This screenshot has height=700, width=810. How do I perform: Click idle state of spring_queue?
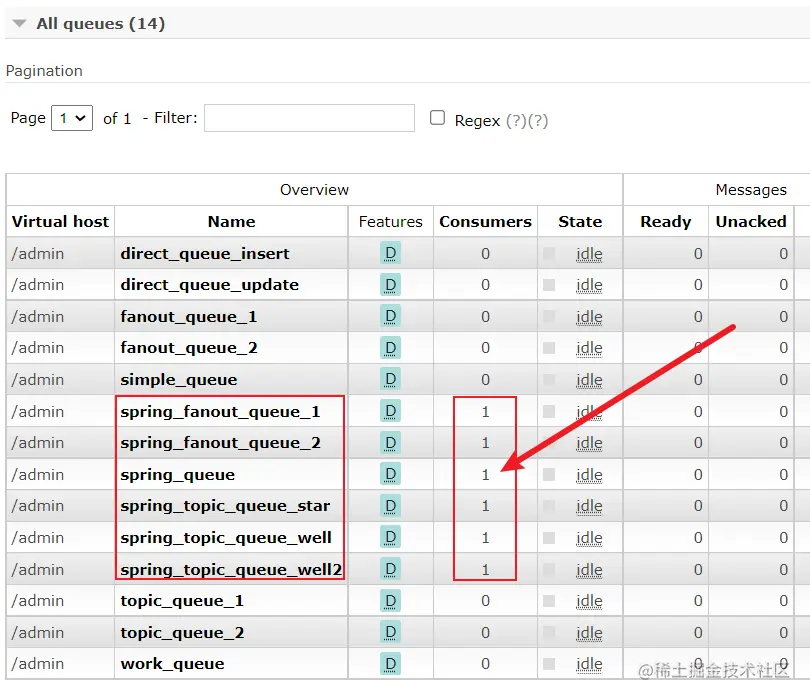(x=589, y=475)
